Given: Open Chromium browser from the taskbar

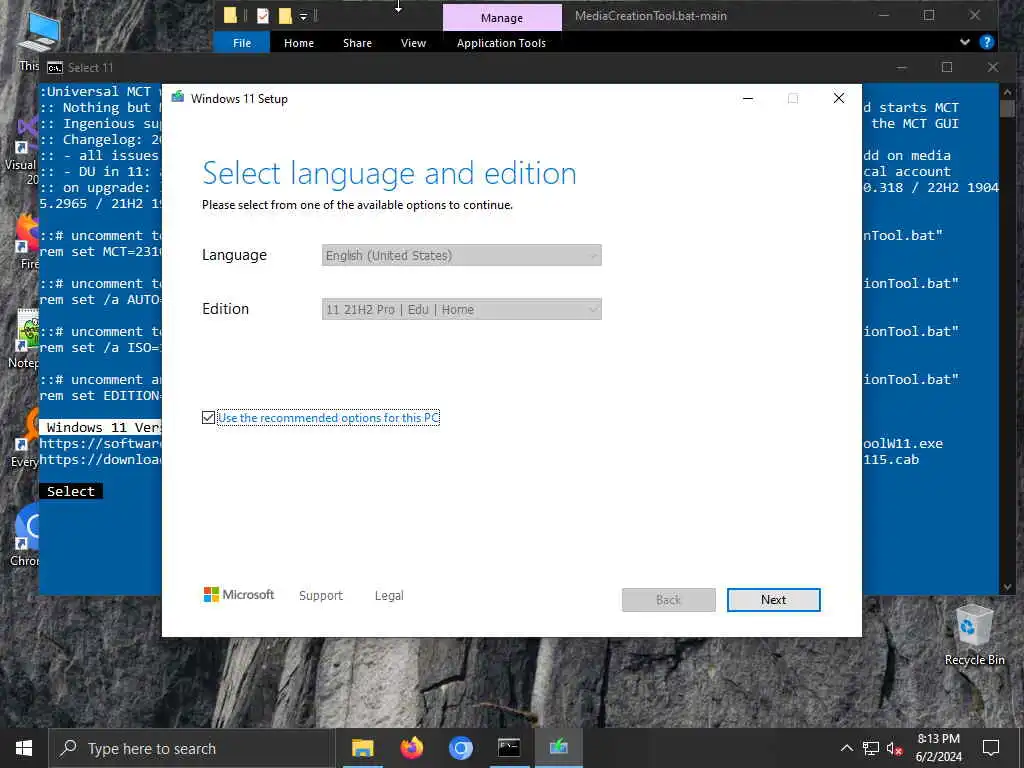Looking at the screenshot, I should pyautogui.click(x=460, y=748).
